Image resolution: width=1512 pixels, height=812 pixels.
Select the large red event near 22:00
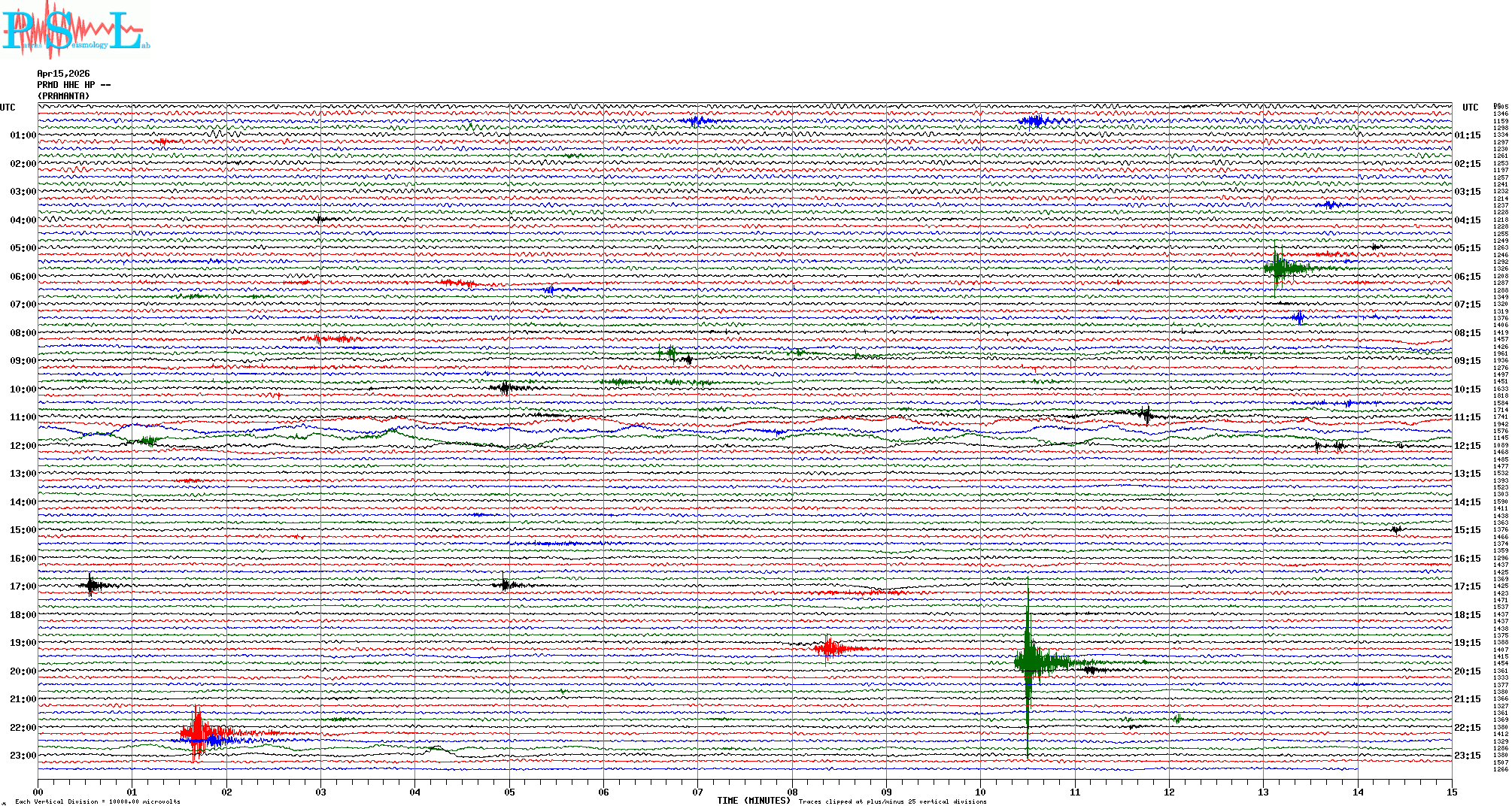(x=198, y=732)
